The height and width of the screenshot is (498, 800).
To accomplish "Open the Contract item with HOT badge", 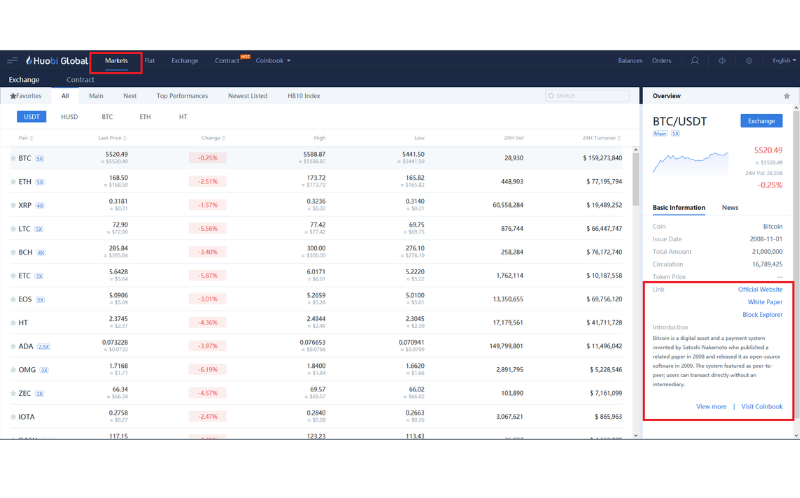I will click(x=227, y=61).
